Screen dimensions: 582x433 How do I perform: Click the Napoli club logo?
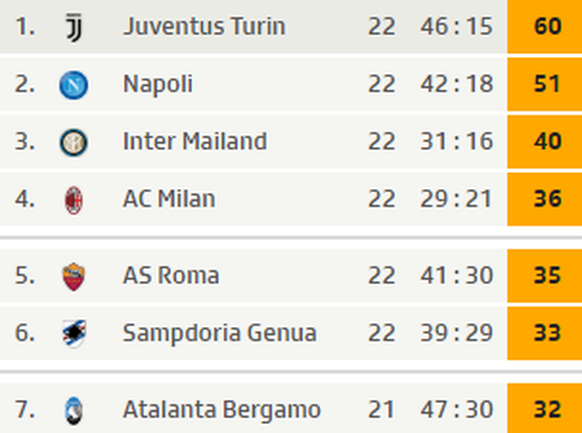point(74,85)
